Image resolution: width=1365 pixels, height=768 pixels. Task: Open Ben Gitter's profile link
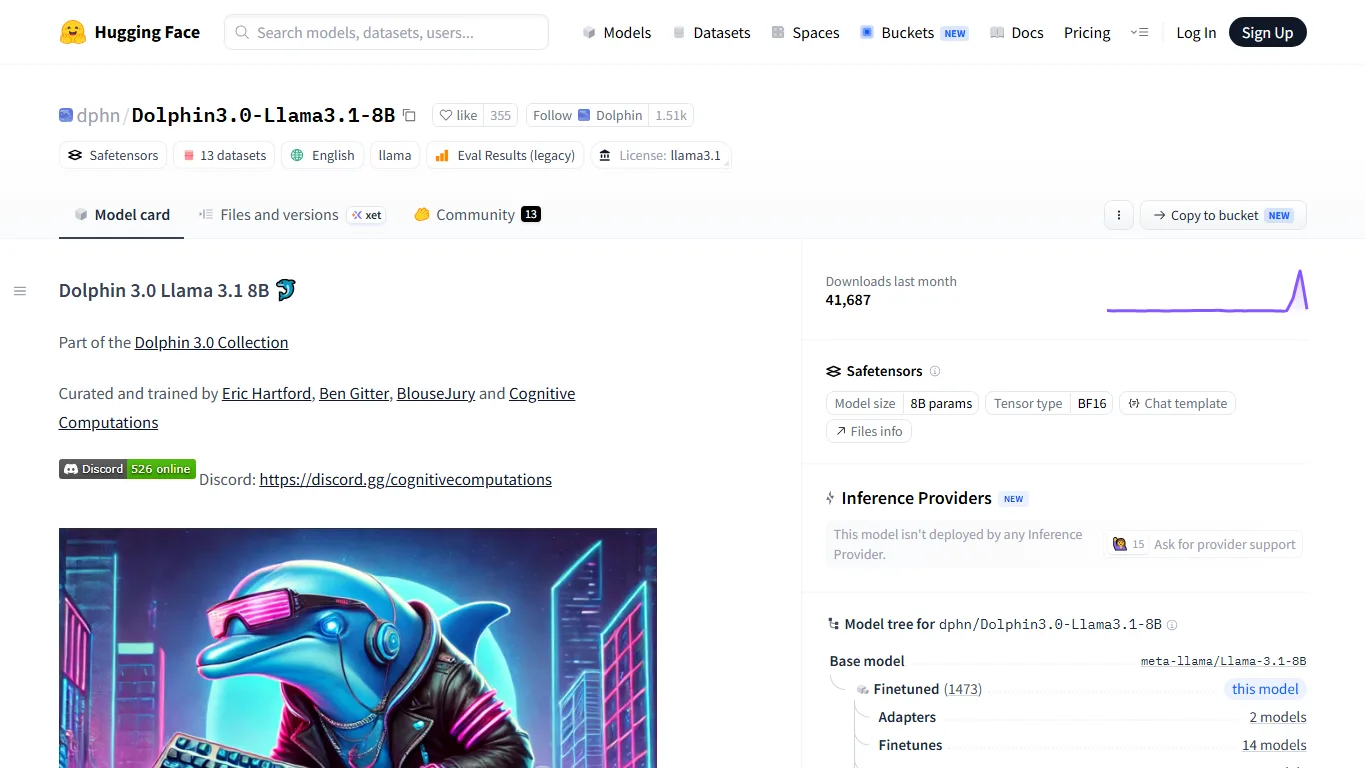pos(354,394)
